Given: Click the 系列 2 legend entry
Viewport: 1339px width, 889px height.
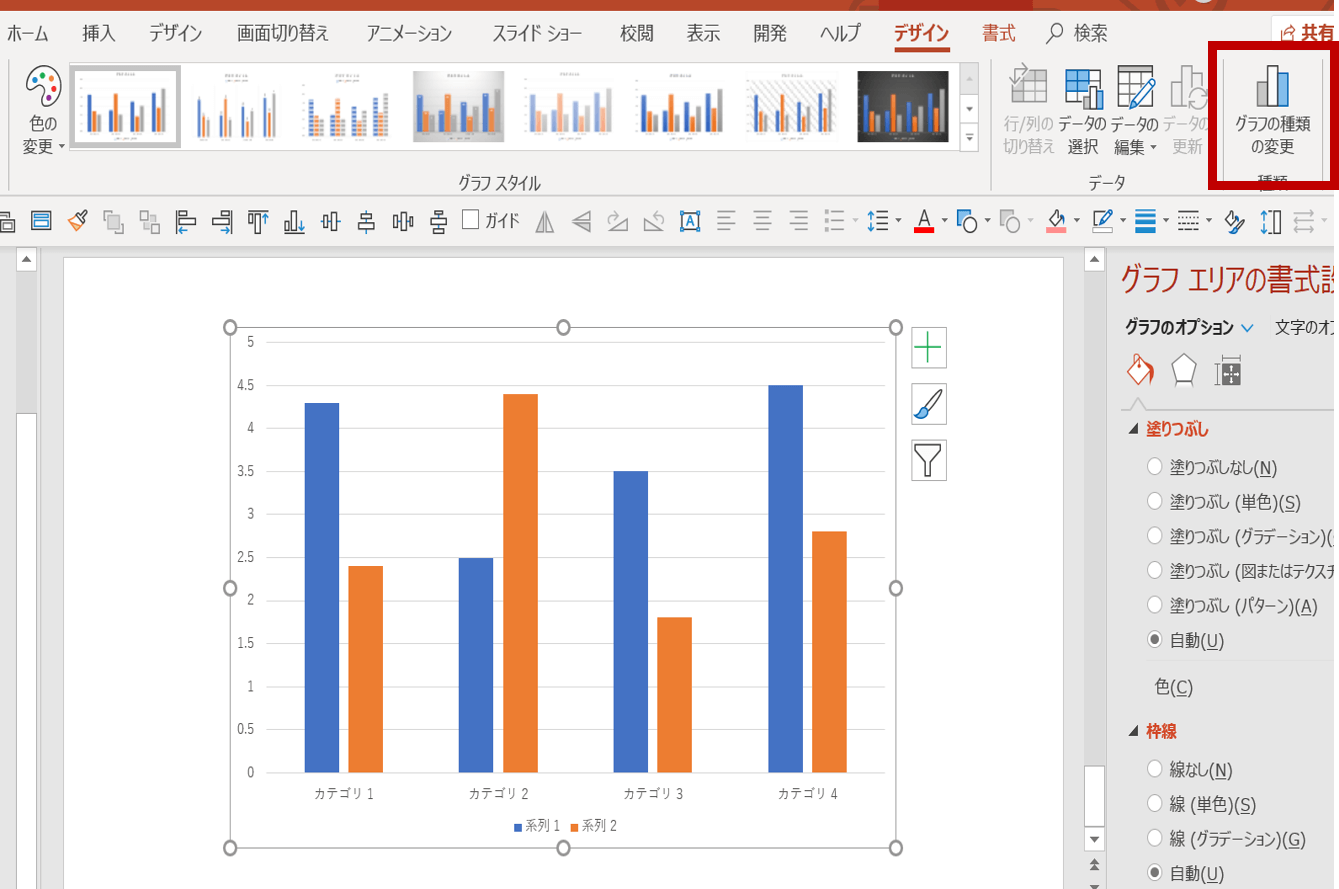Looking at the screenshot, I should pyautogui.click(x=594, y=826).
